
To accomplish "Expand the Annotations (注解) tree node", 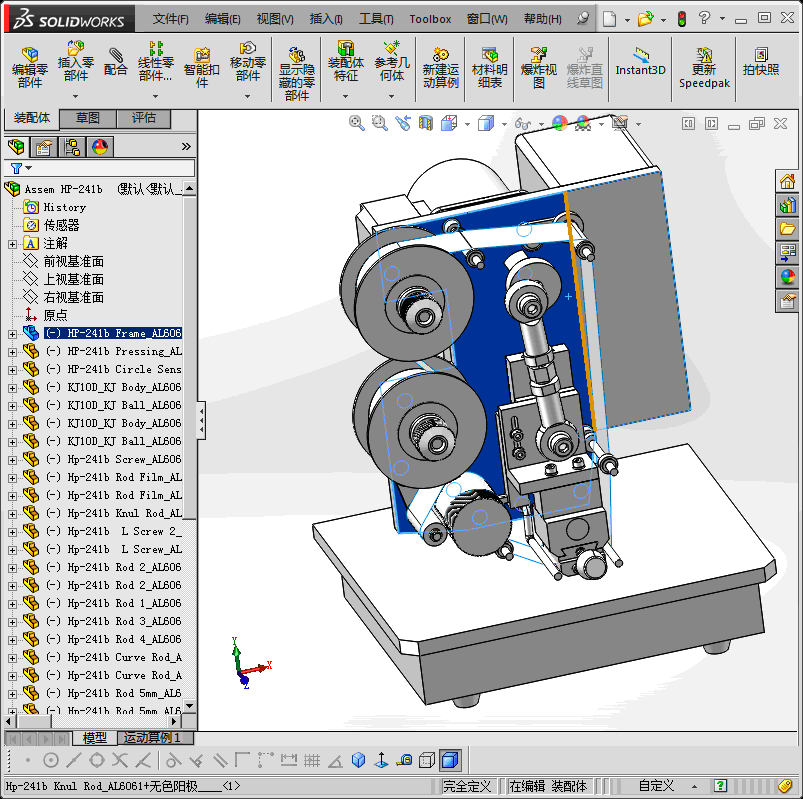I will tap(12, 244).
